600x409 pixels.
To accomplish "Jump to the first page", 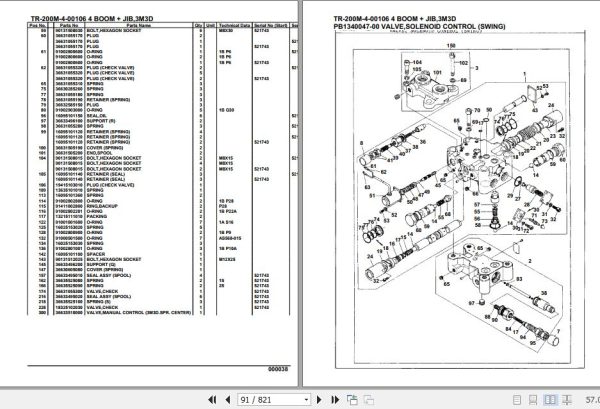I will coord(212,400).
